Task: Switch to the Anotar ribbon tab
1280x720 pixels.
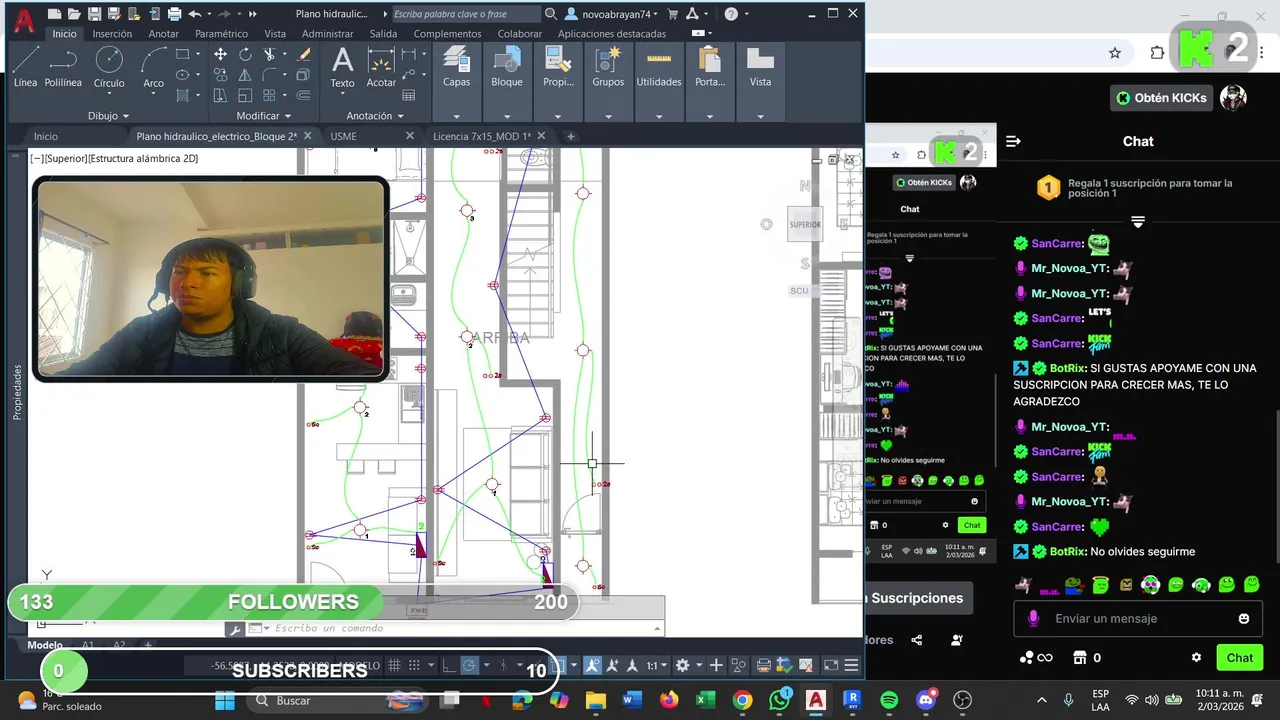Action: coord(163,34)
